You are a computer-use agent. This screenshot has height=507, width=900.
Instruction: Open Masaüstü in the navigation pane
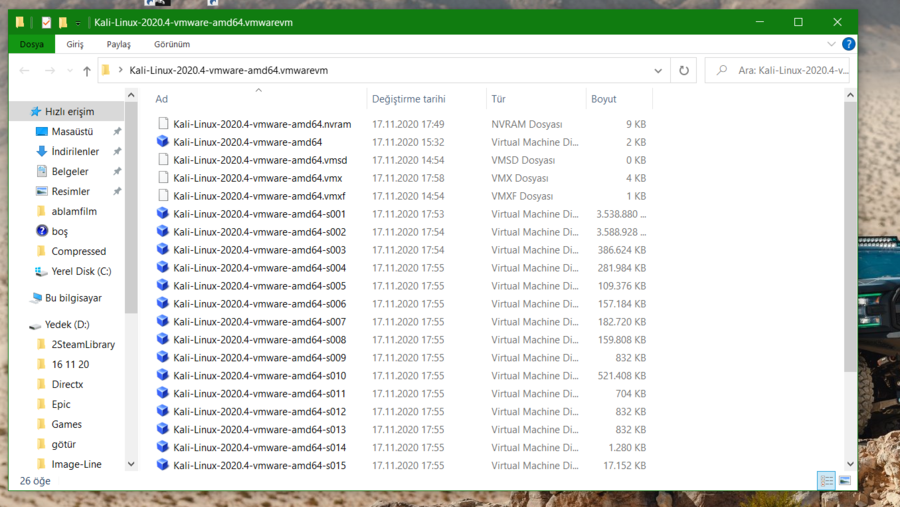(72, 131)
